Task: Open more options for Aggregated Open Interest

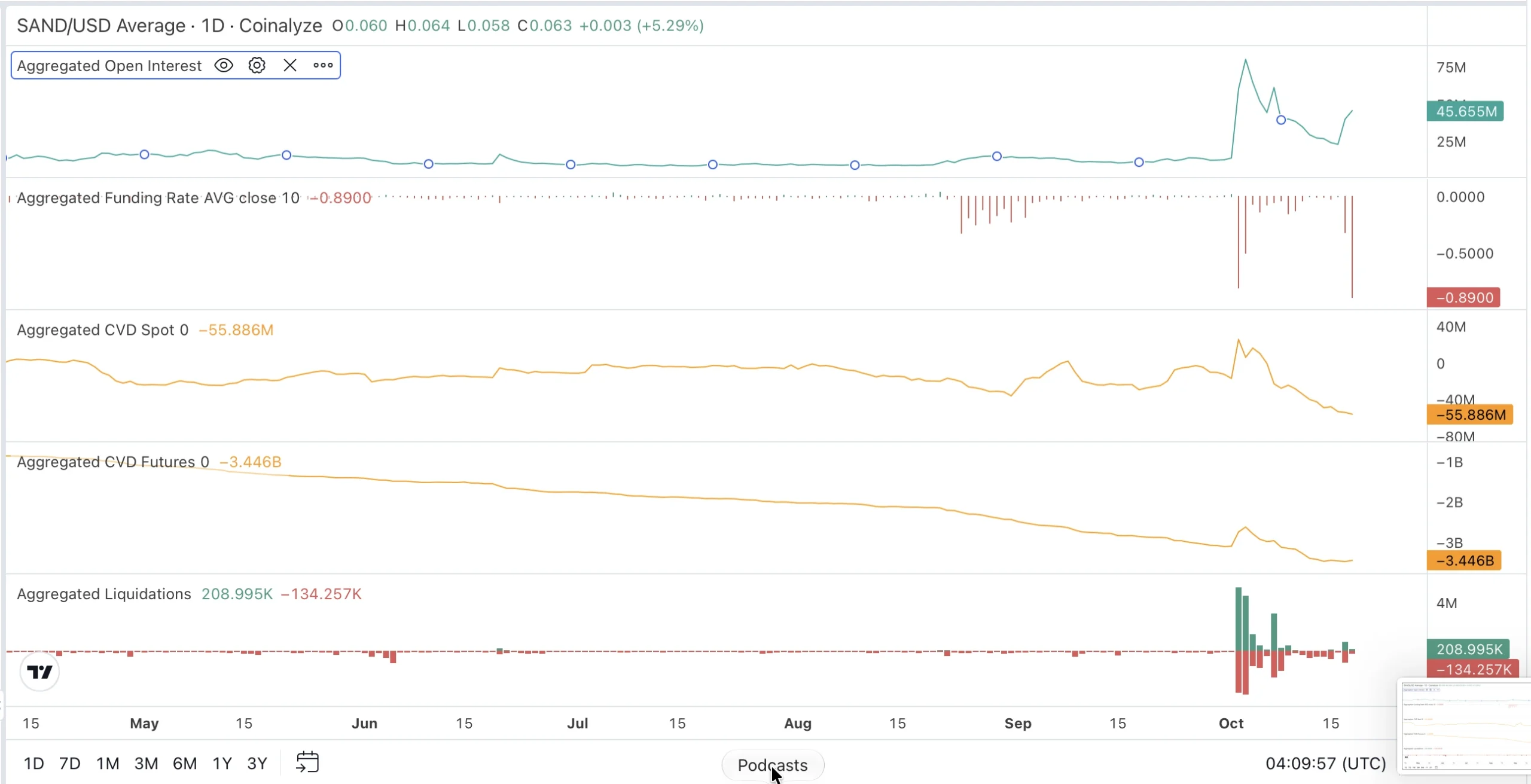Action: pyautogui.click(x=323, y=65)
